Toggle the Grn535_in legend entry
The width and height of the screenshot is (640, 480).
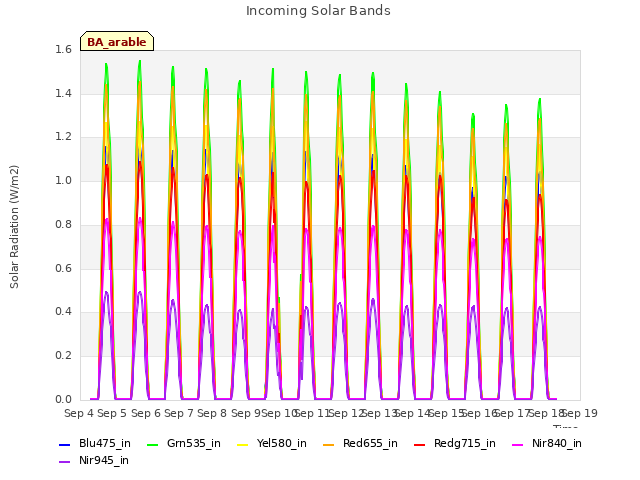184,444
